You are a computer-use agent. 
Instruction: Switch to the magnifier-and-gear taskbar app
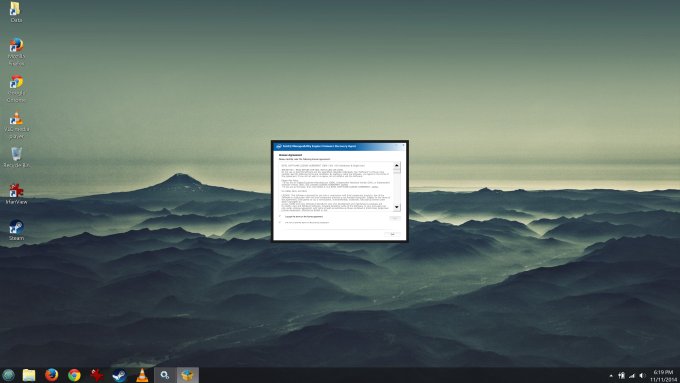click(165, 375)
